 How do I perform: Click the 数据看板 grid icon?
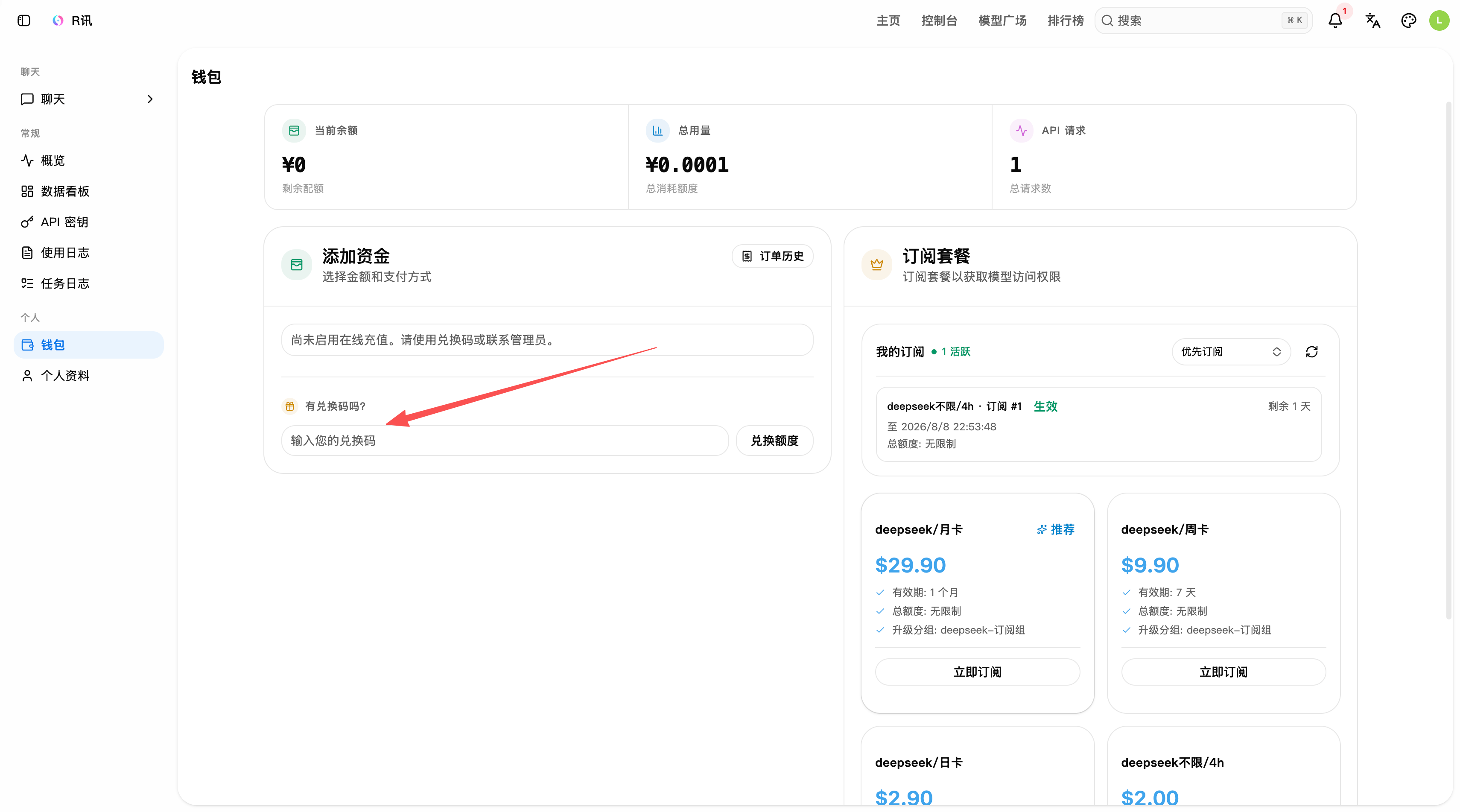point(27,191)
